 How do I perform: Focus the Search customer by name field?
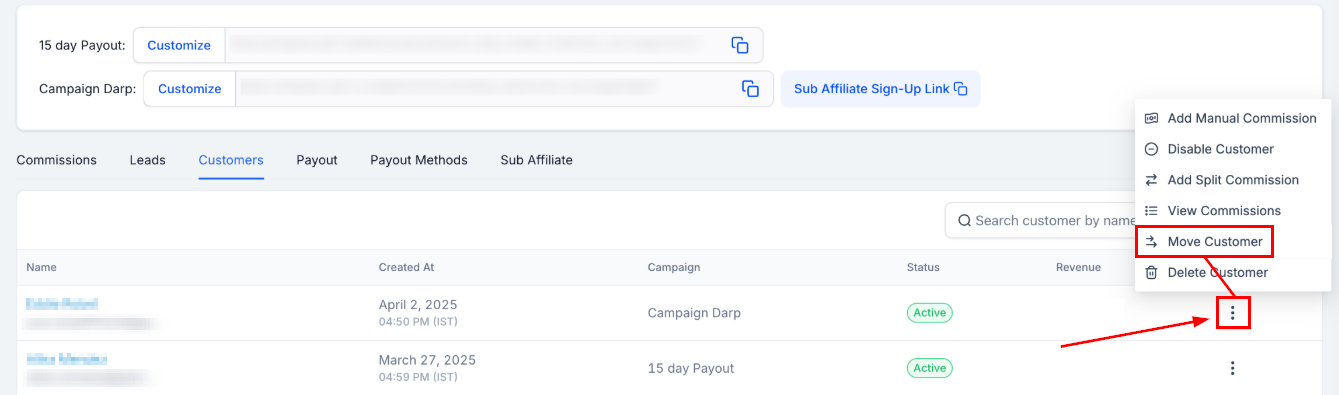coord(1040,220)
